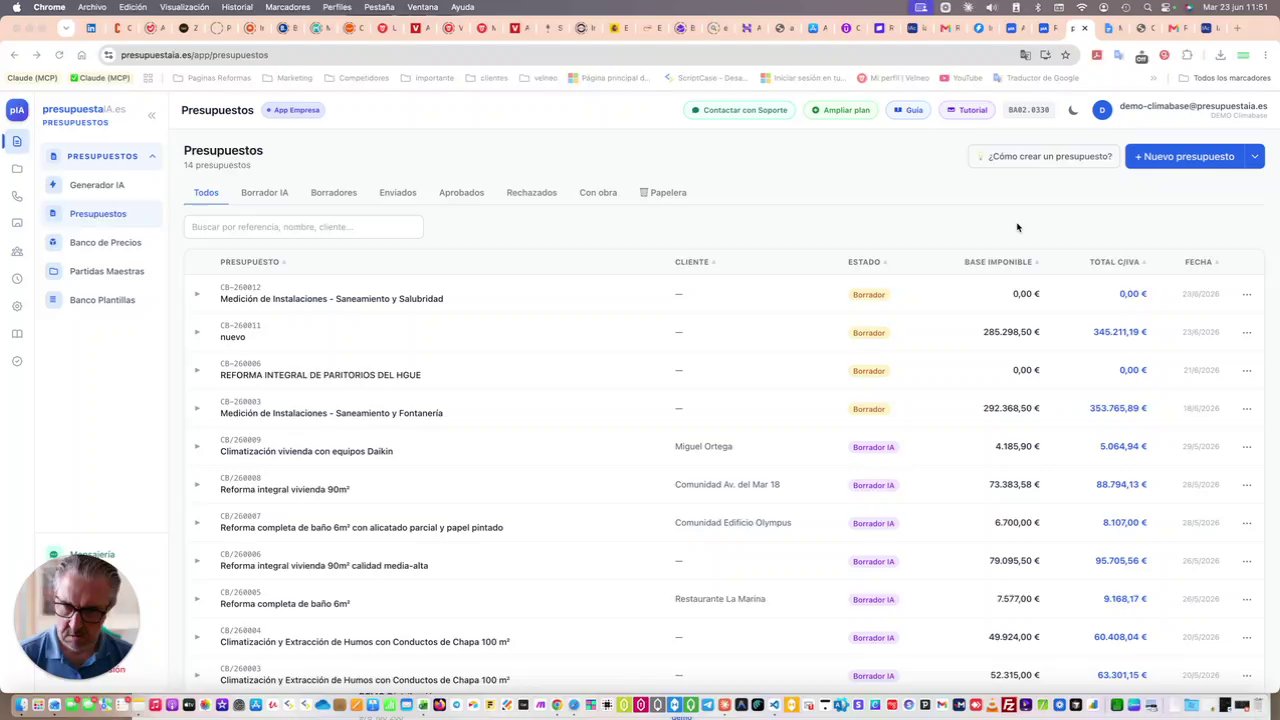Switch to the Borrador IA tab
1280x720 pixels.
(264, 192)
